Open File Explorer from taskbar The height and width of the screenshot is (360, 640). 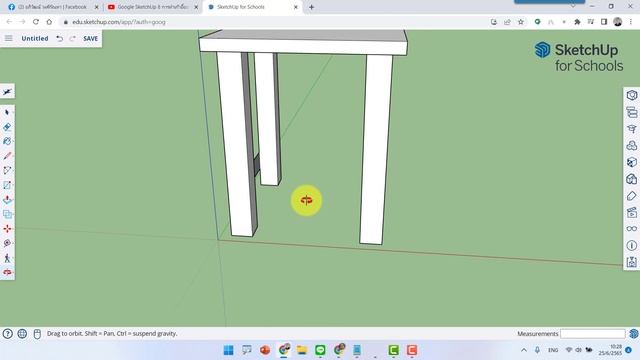(x=302, y=350)
